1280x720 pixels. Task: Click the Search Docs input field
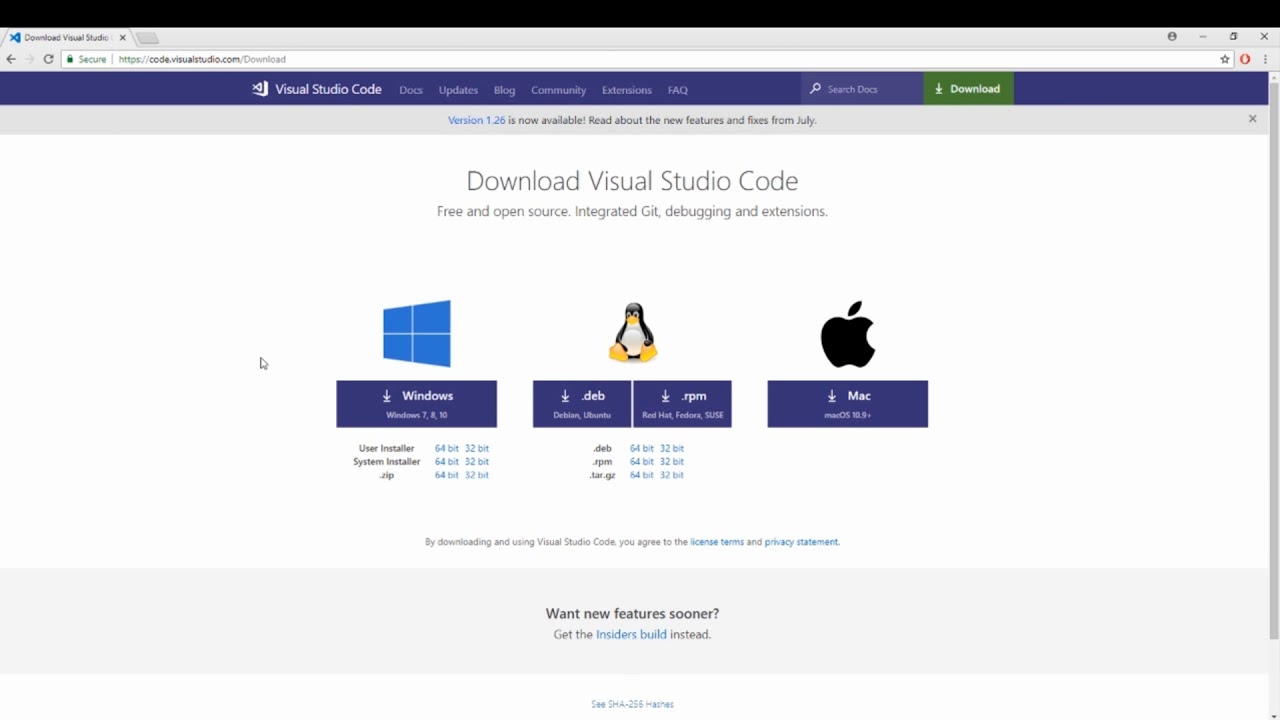(x=862, y=89)
